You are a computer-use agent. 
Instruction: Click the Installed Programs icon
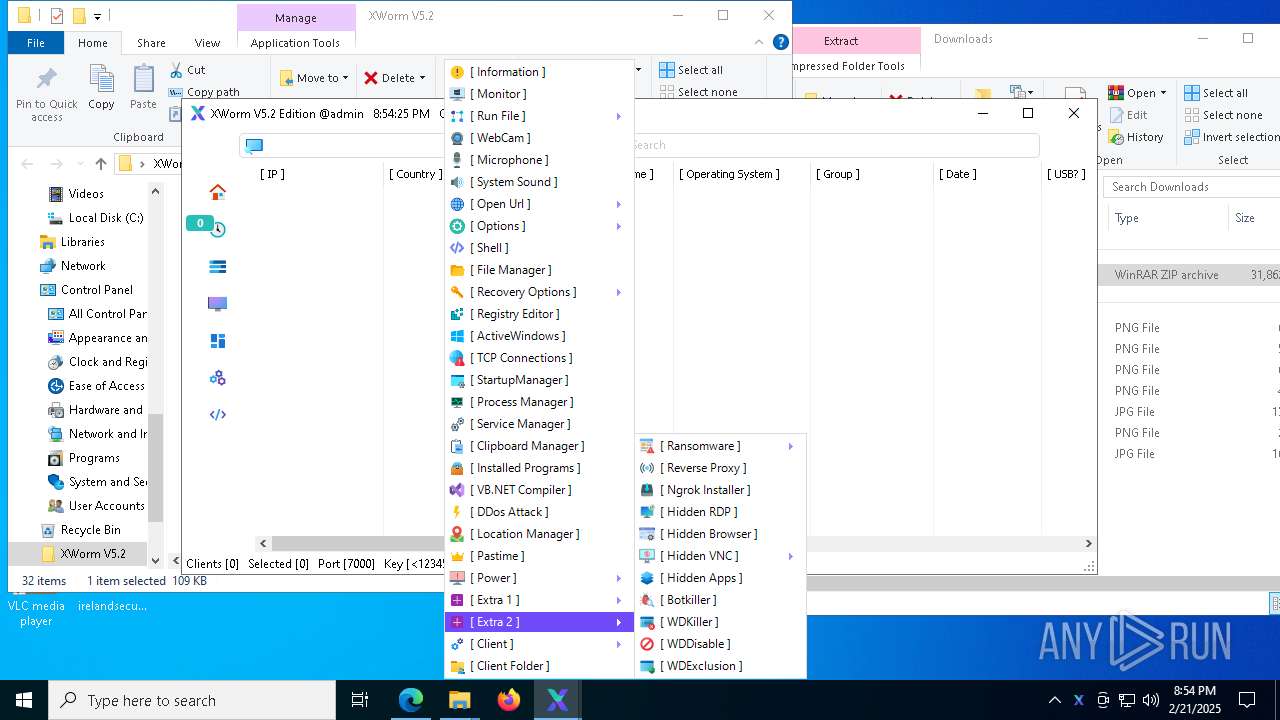457,468
